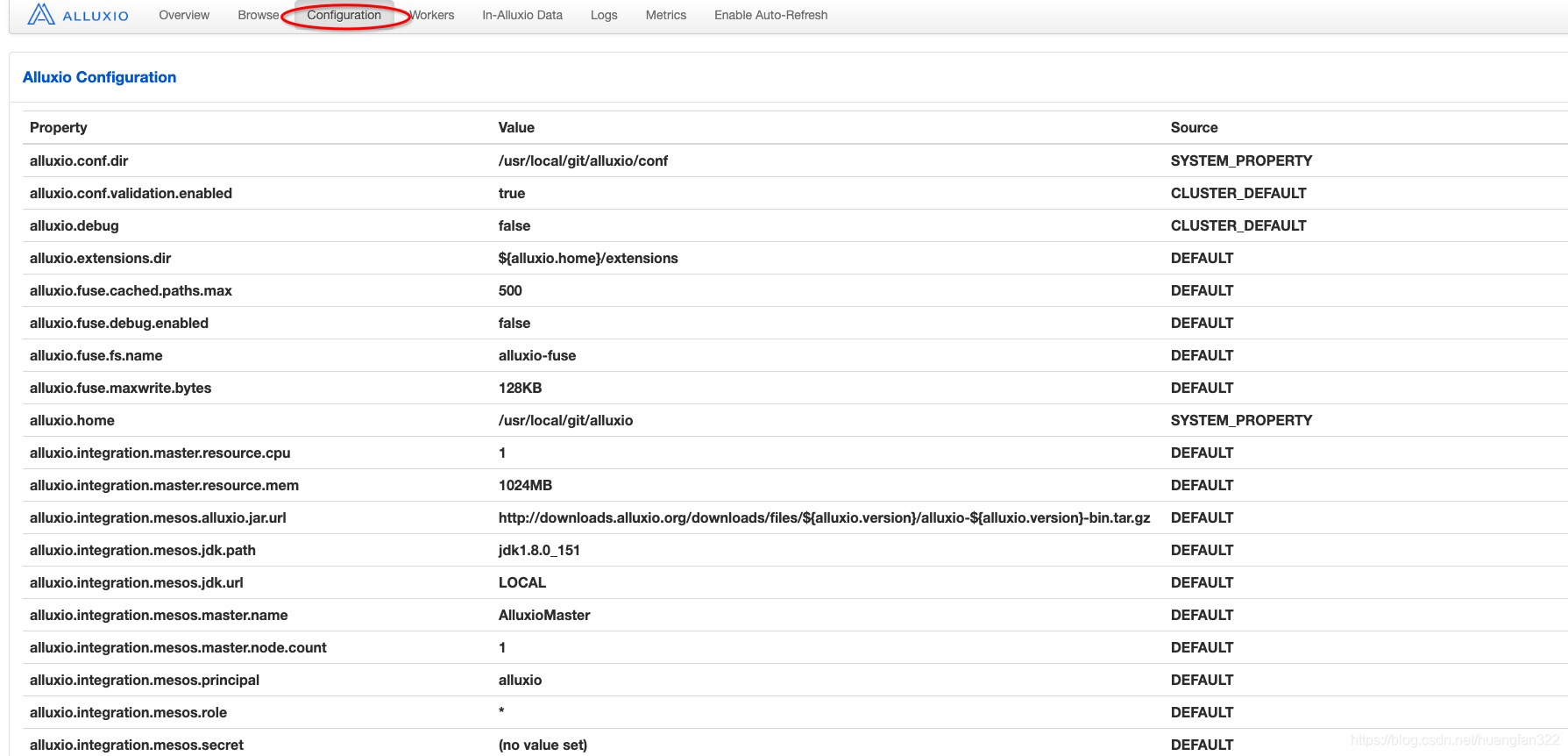The width and height of the screenshot is (1568, 756).
Task: Click the 1024MB value
Action: coord(525,485)
